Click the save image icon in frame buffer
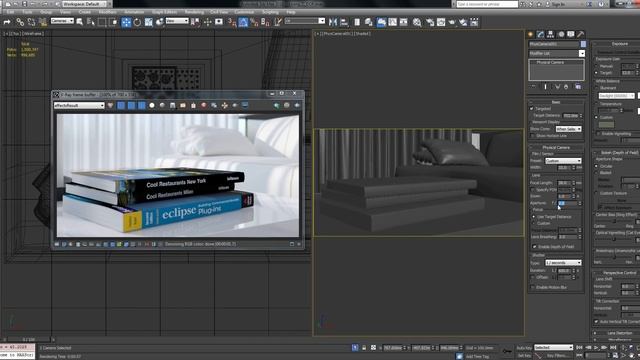 coord(173,105)
